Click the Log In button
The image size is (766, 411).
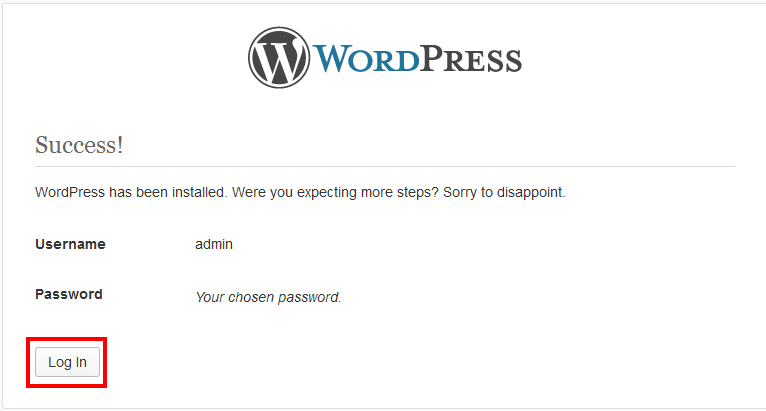point(67,362)
